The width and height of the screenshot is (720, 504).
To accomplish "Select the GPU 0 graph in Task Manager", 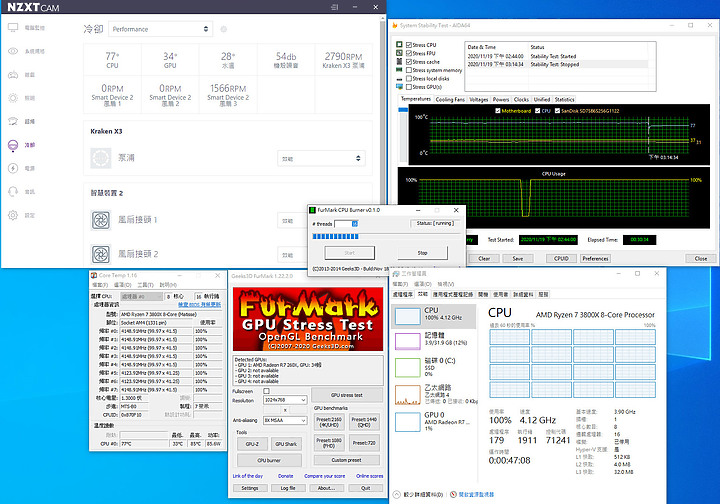I will [407, 422].
